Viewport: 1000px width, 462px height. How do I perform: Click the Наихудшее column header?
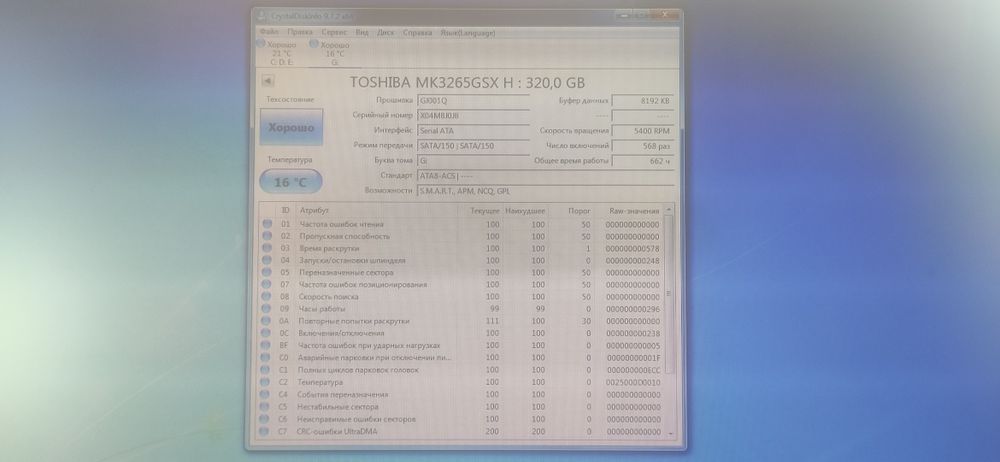click(525, 211)
